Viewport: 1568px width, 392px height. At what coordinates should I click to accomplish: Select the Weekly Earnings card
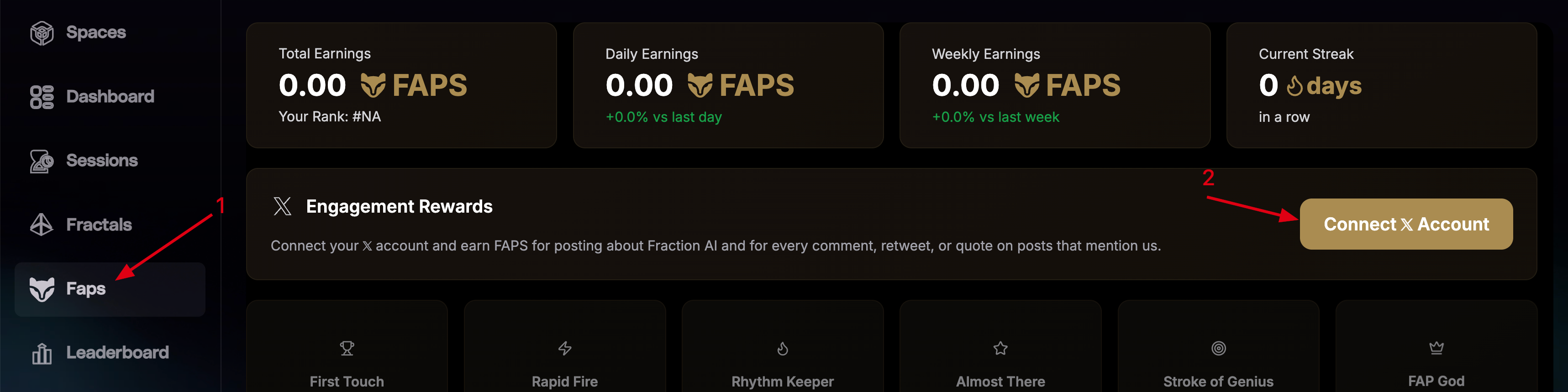click(1055, 85)
